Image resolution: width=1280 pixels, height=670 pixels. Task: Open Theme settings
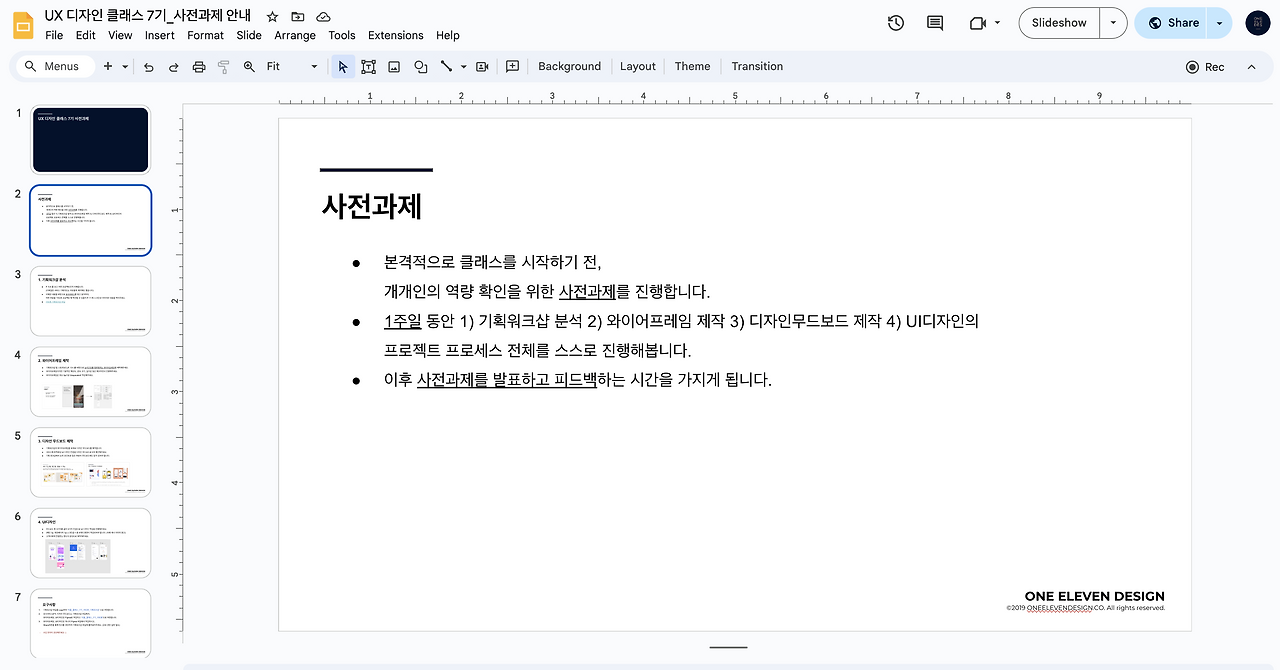(x=692, y=66)
